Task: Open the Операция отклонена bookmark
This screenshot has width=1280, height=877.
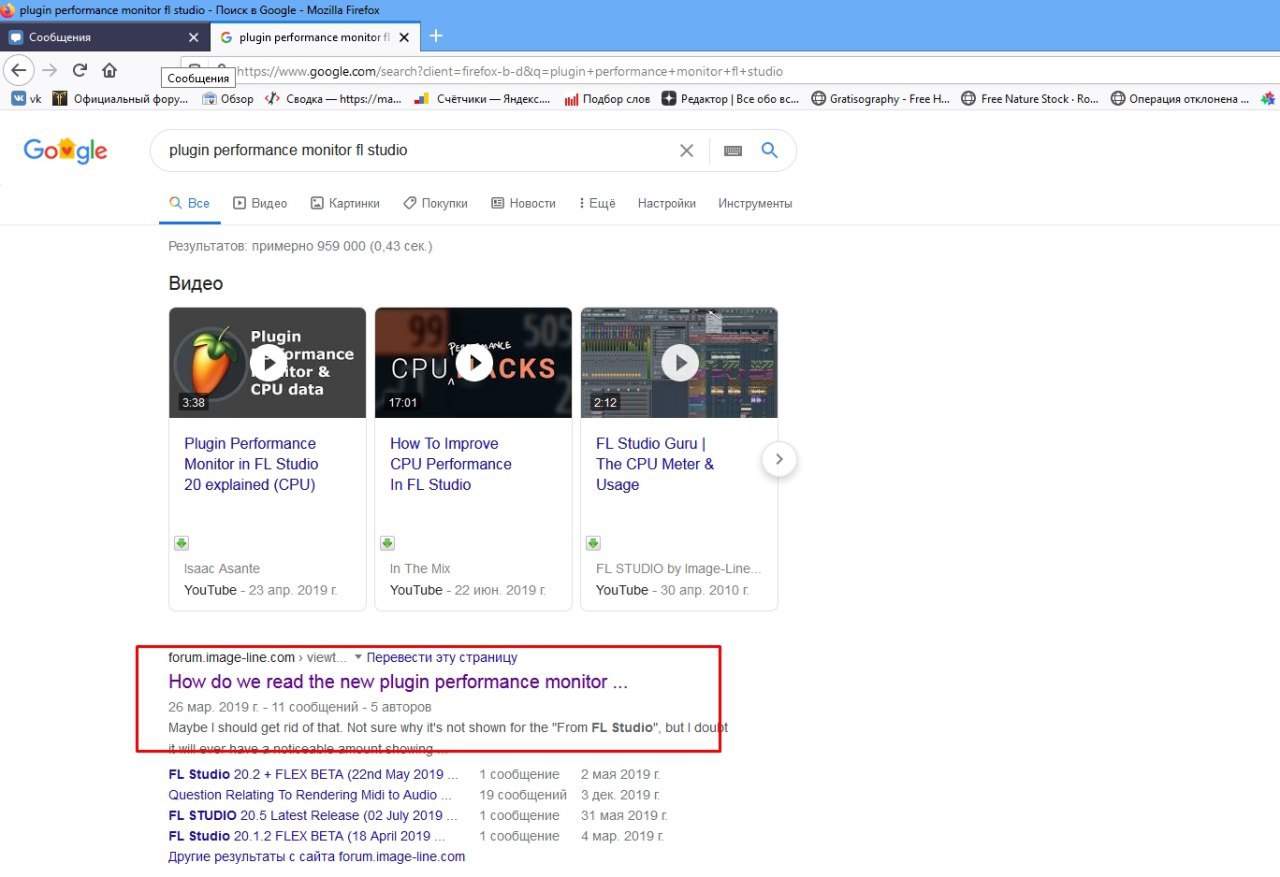Action: [1179, 99]
